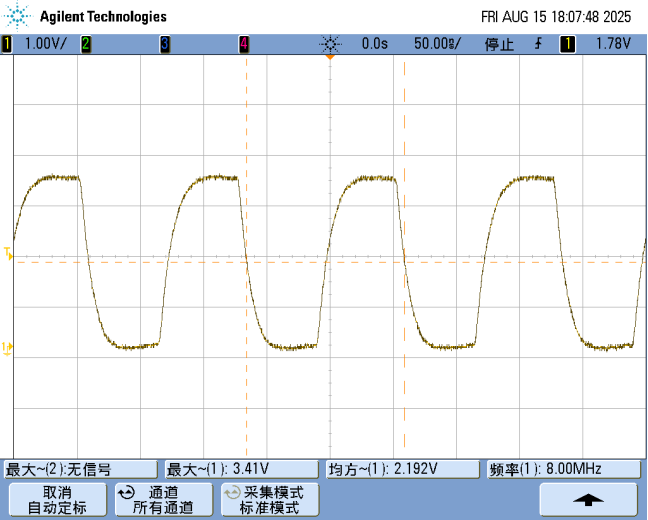Select the 最大~(1): 3.41V measurement readout
This screenshot has width=648, height=520.
(242, 469)
